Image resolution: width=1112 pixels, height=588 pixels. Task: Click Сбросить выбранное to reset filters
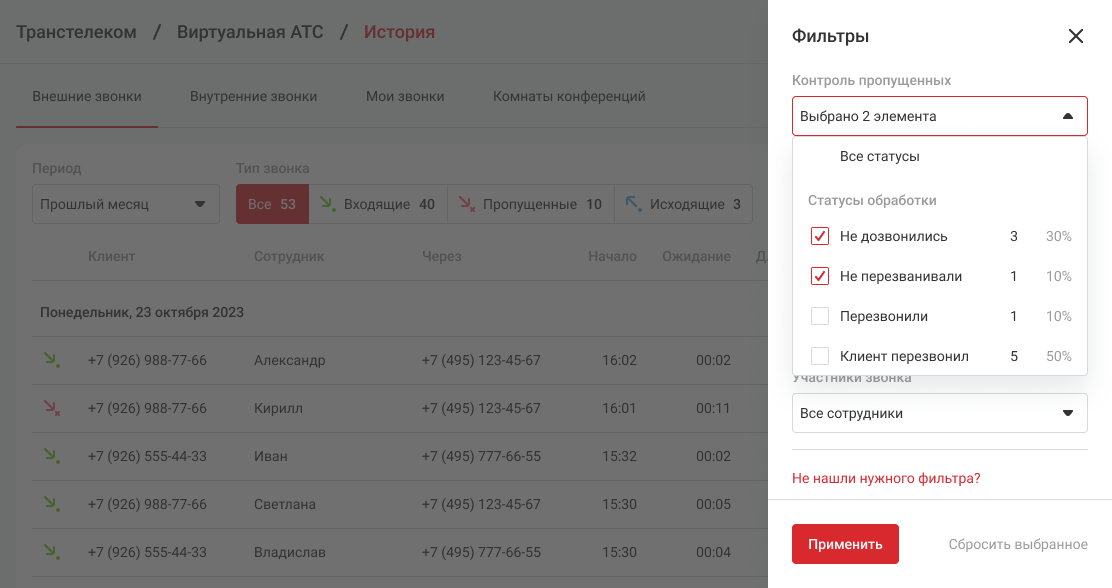(x=1017, y=544)
